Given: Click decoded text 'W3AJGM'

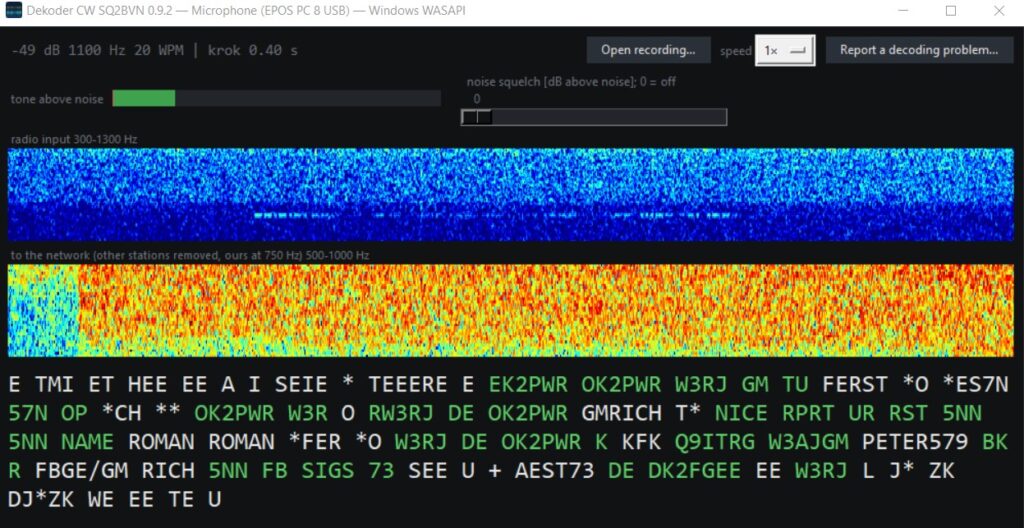Looking at the screenshot, I should coord(808,442).
